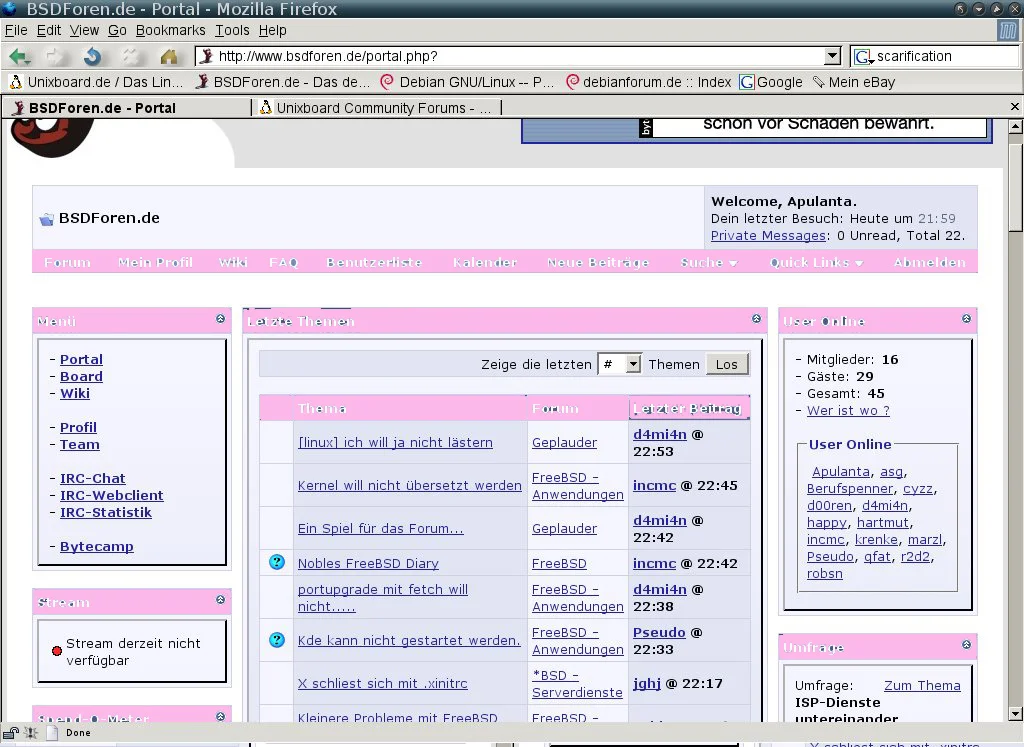Click the security lock icon in status bar
Screen dimensions: 1024x747
[11, 733]
